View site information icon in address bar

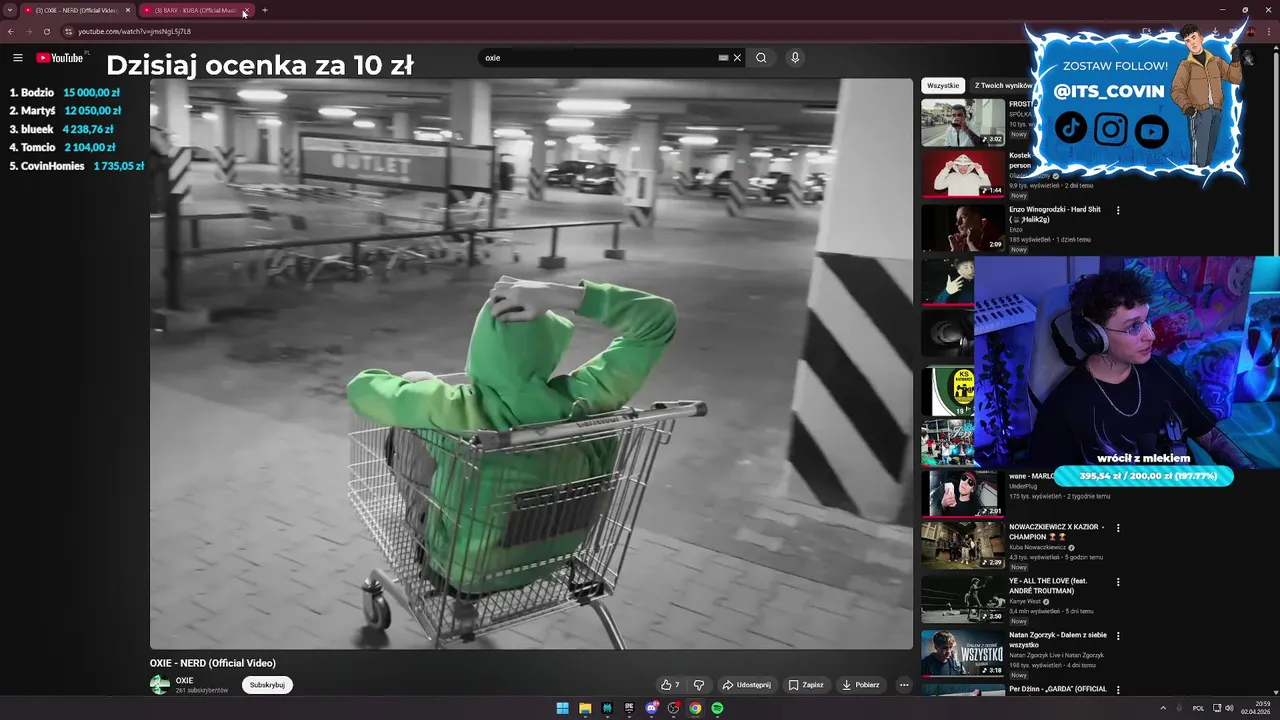point(68,31)
